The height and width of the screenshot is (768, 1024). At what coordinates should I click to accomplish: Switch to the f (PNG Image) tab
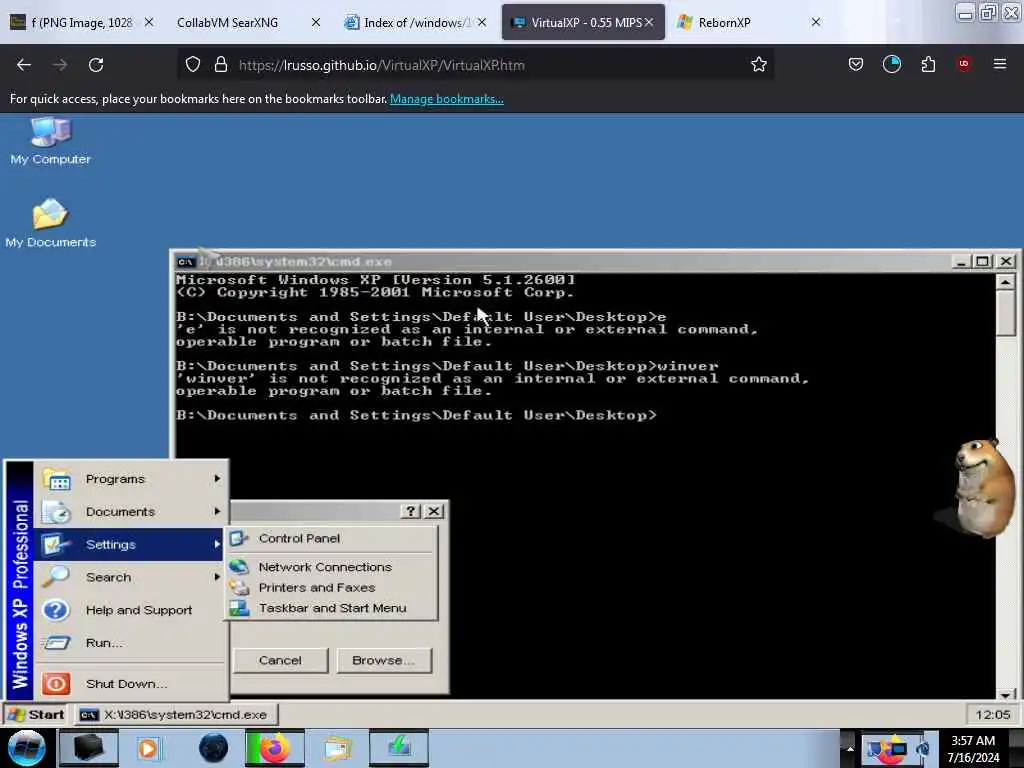pos(81,22)
